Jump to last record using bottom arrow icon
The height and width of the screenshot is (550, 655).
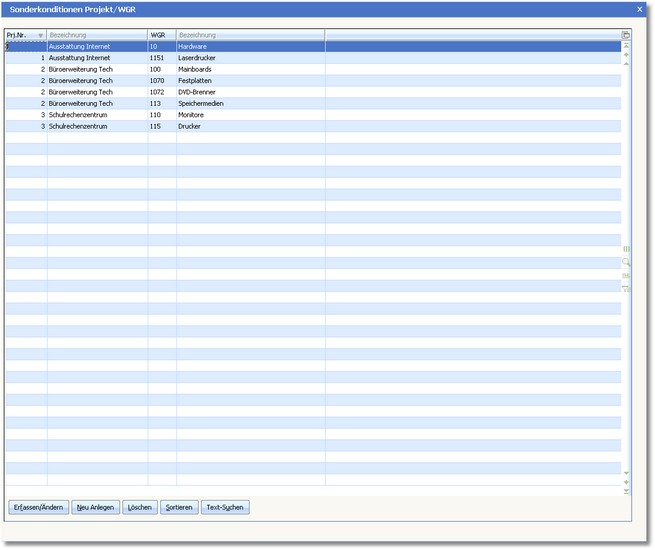pyautogui.click(x=626, y=491)
